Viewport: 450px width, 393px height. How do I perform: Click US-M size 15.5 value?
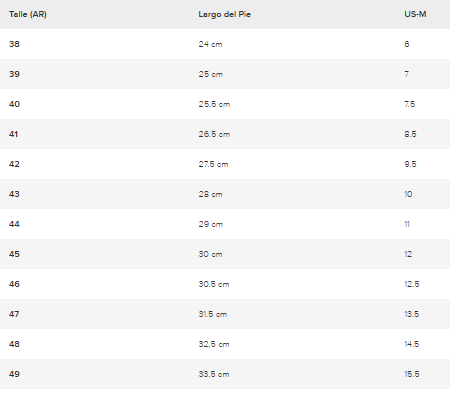point(412,374)
